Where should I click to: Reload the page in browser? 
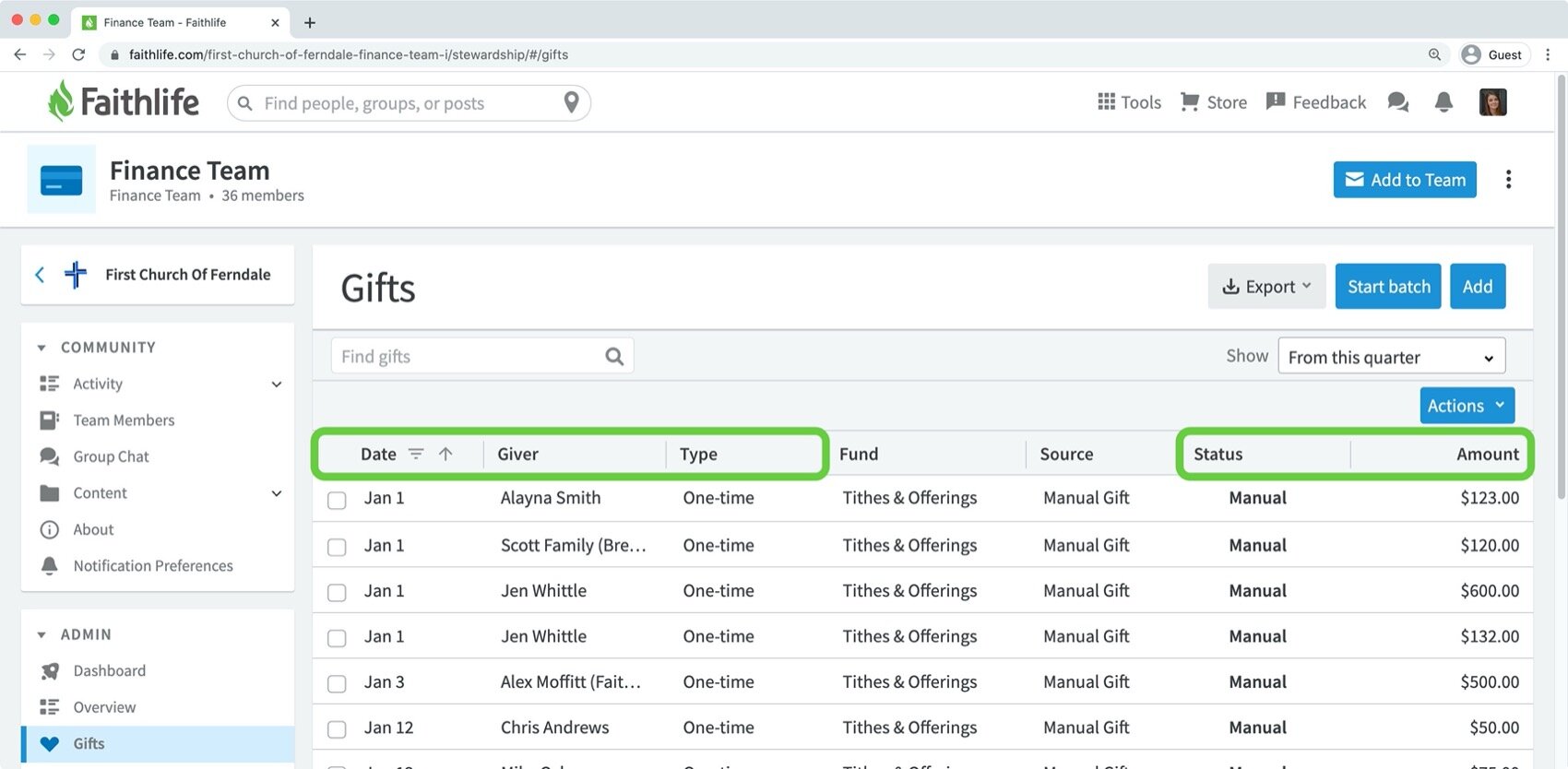tap(78, 54)
